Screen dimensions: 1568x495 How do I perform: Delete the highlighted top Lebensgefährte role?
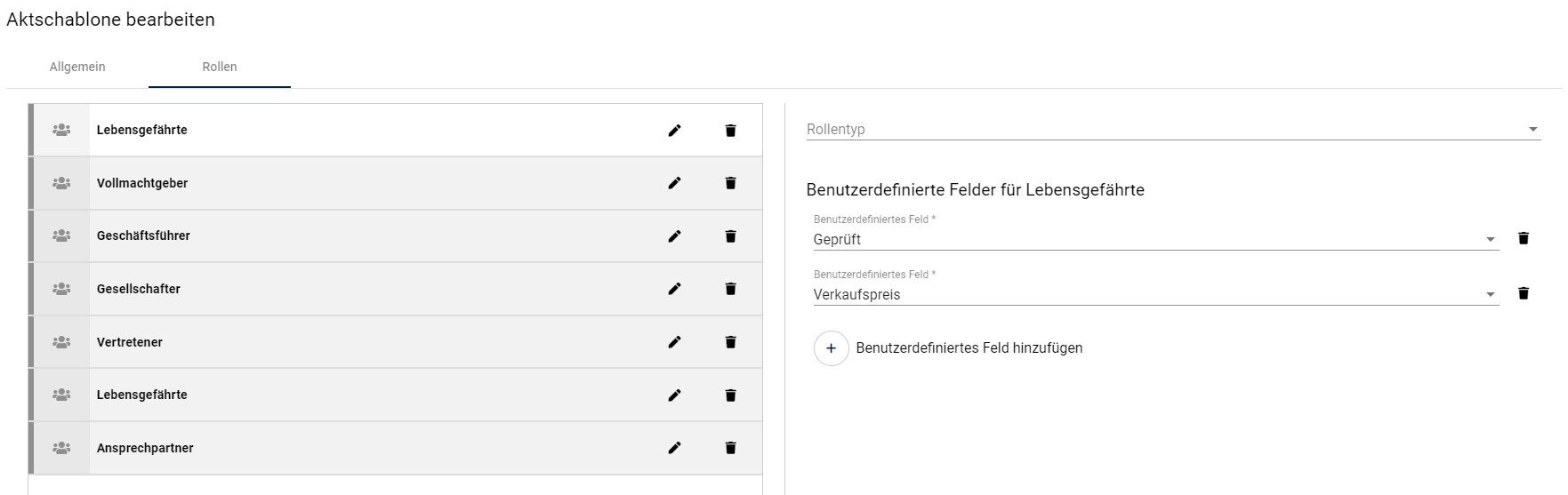click(x=730, y=131)
